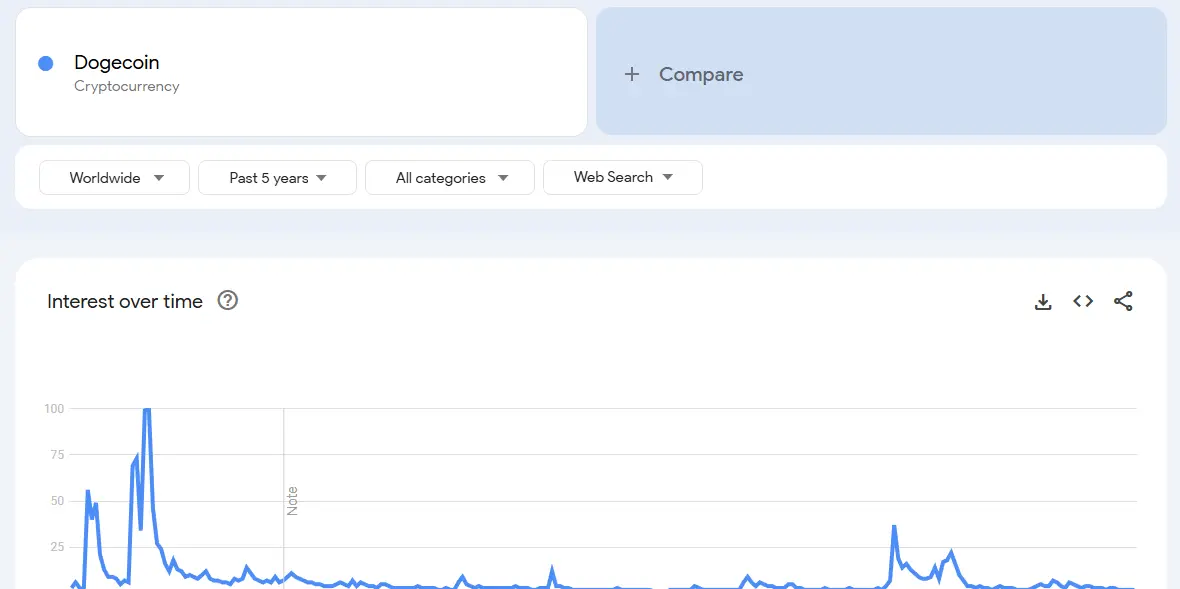
Task: Change search type via the Web Search dropdown
Action: pyautogui.click(x=622, y=177)
